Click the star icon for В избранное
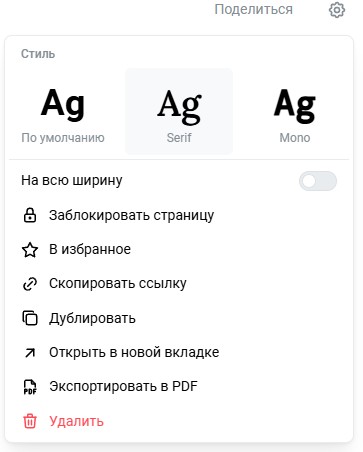 click(x=30, y=250)
